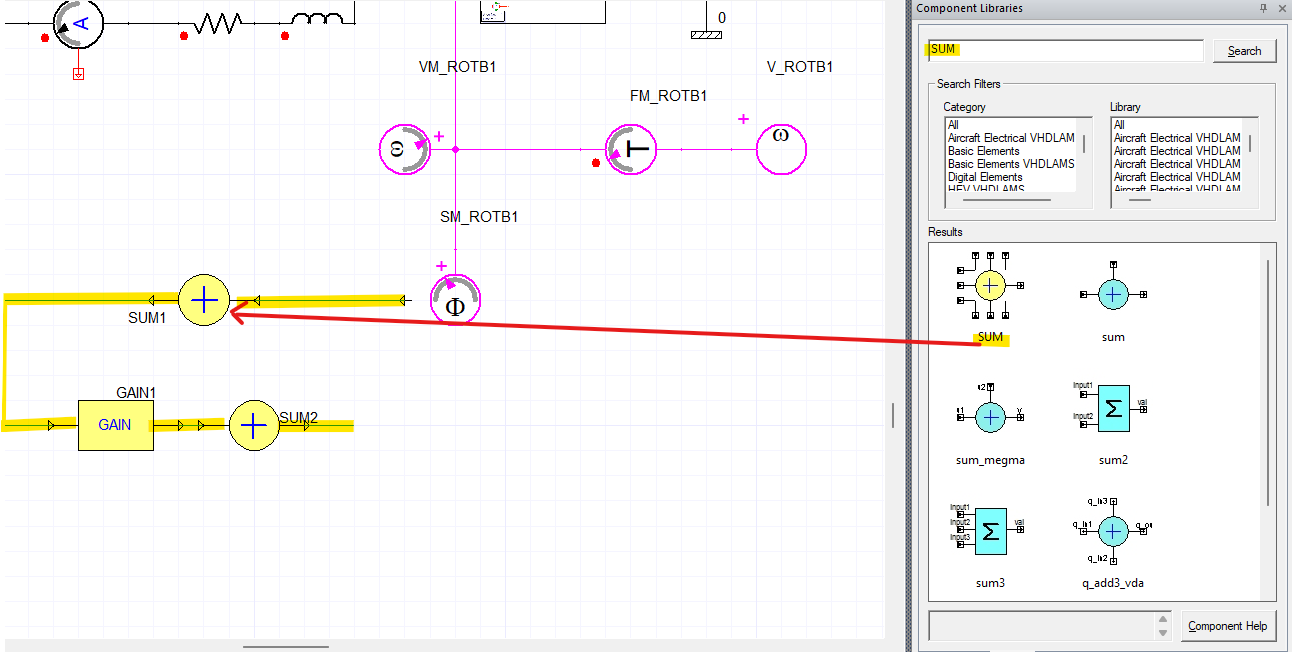Open Component Help
Screen dimensions: 1292x652
point(1228,625)
